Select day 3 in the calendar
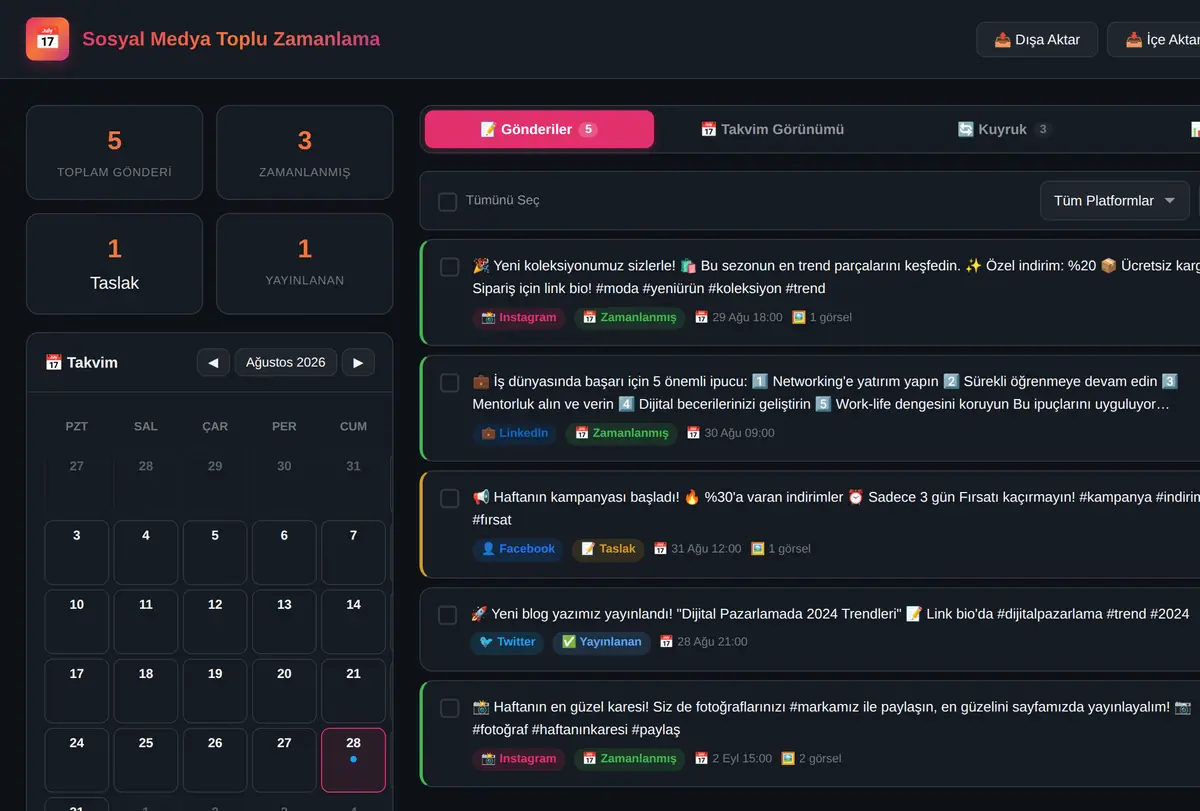 [x=77, y=553]
